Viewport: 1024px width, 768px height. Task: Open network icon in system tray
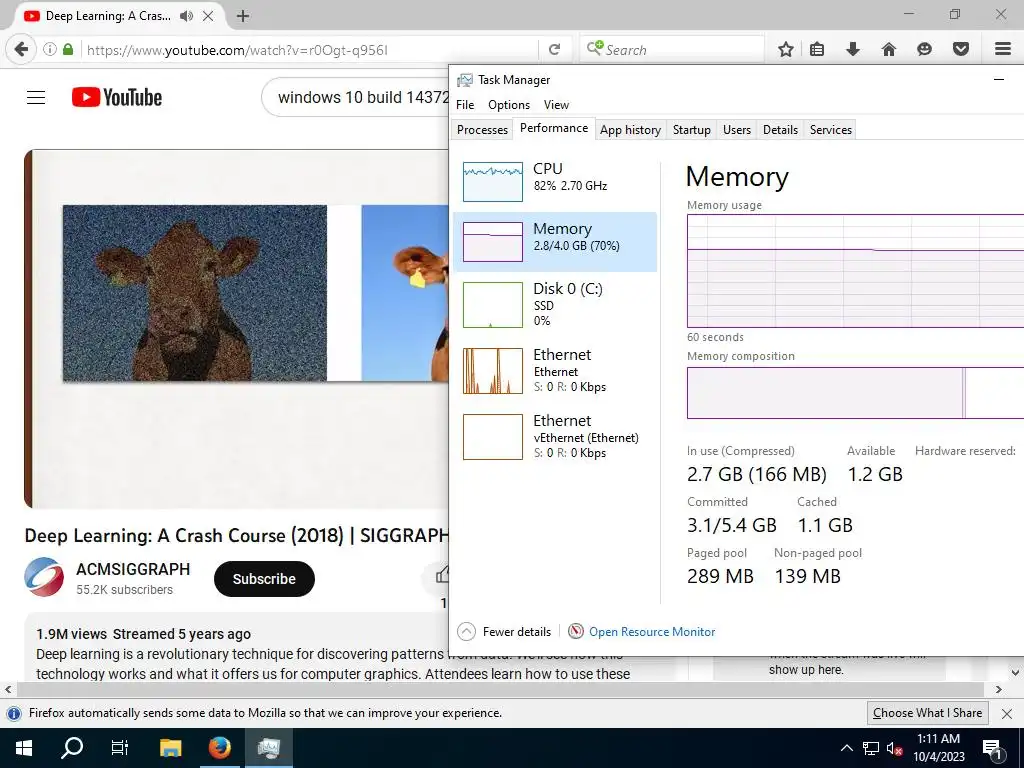871,748
